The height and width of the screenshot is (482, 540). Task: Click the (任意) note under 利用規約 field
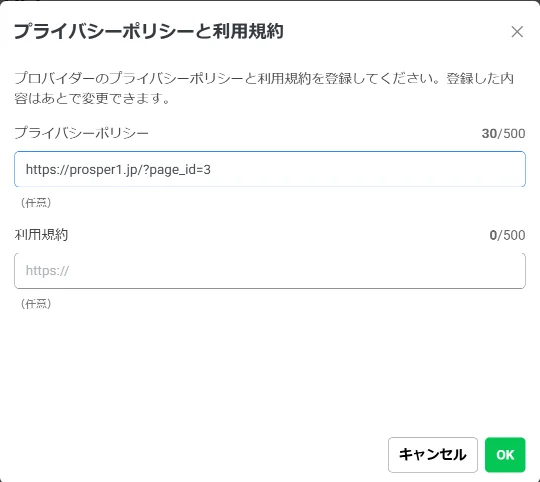(x=36, y=304)
